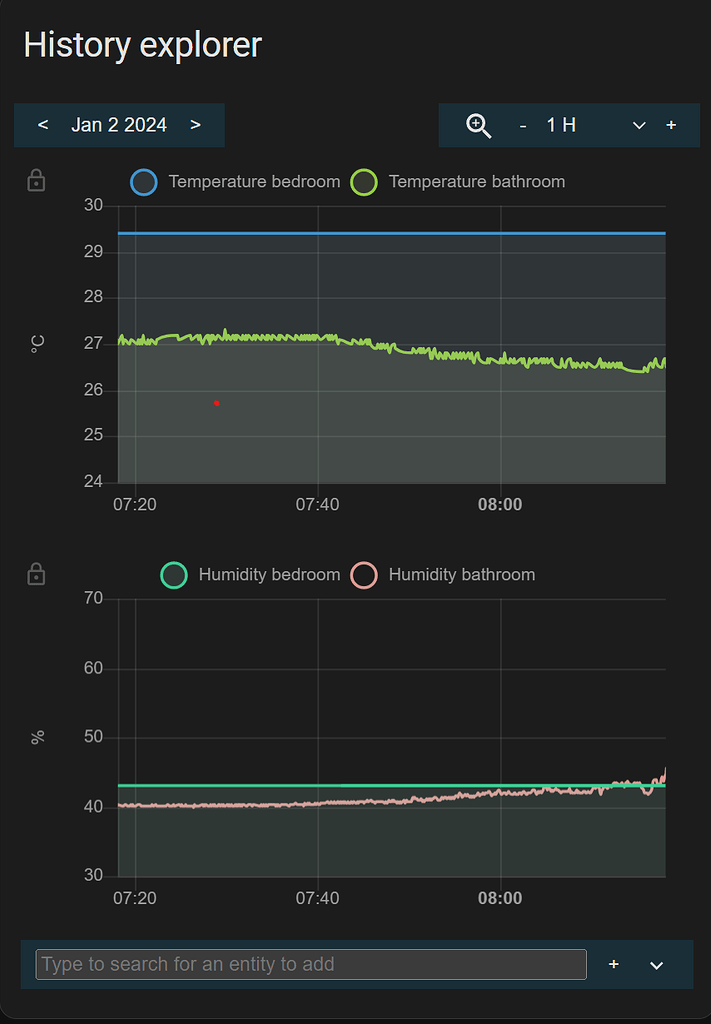Click the red data point on temperature chart
This screenshot has width=711, height=1024.
(x=216, y=403)
